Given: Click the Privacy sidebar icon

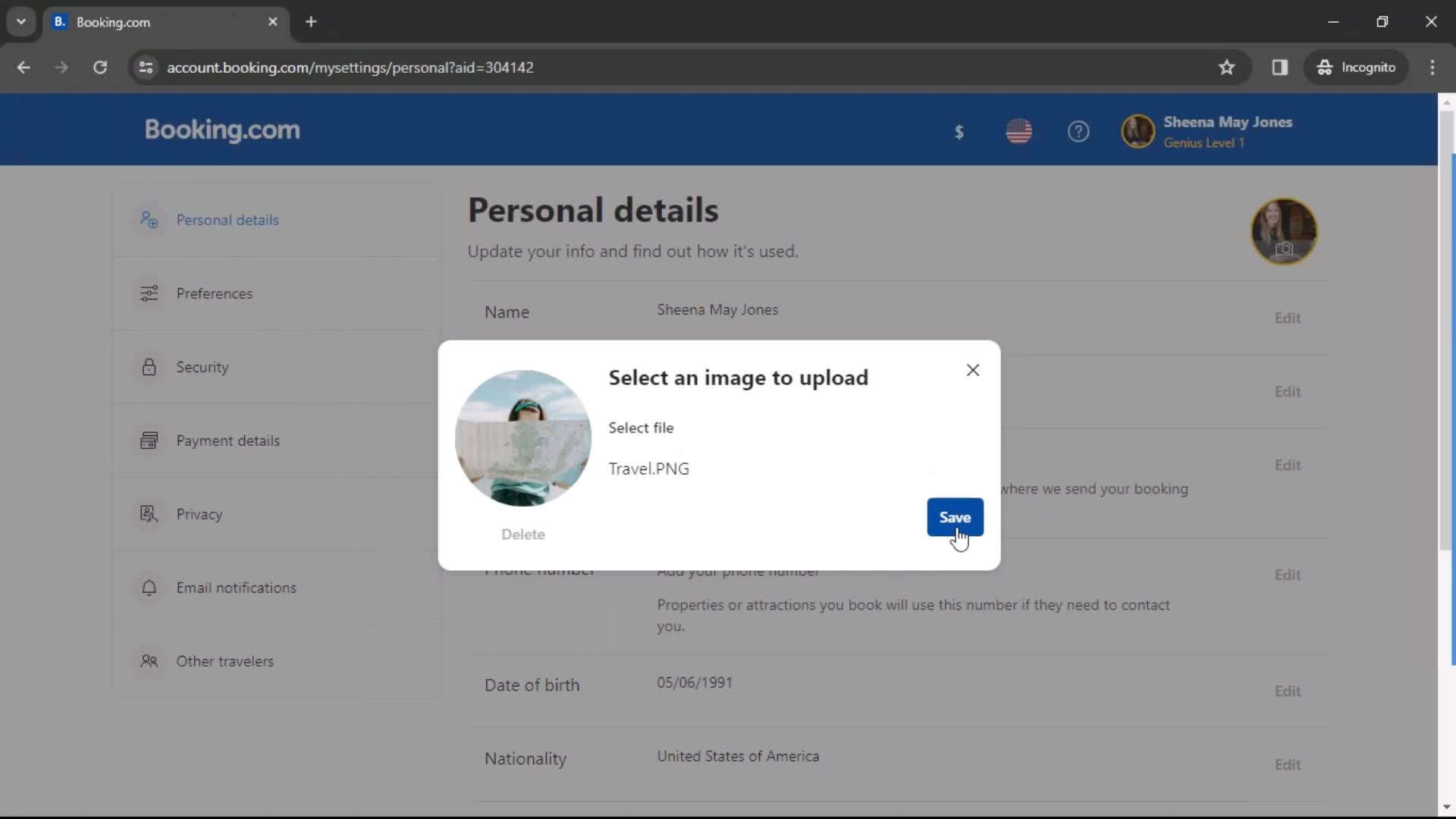Looking at the screenshot, I should (x=148, y=514).
